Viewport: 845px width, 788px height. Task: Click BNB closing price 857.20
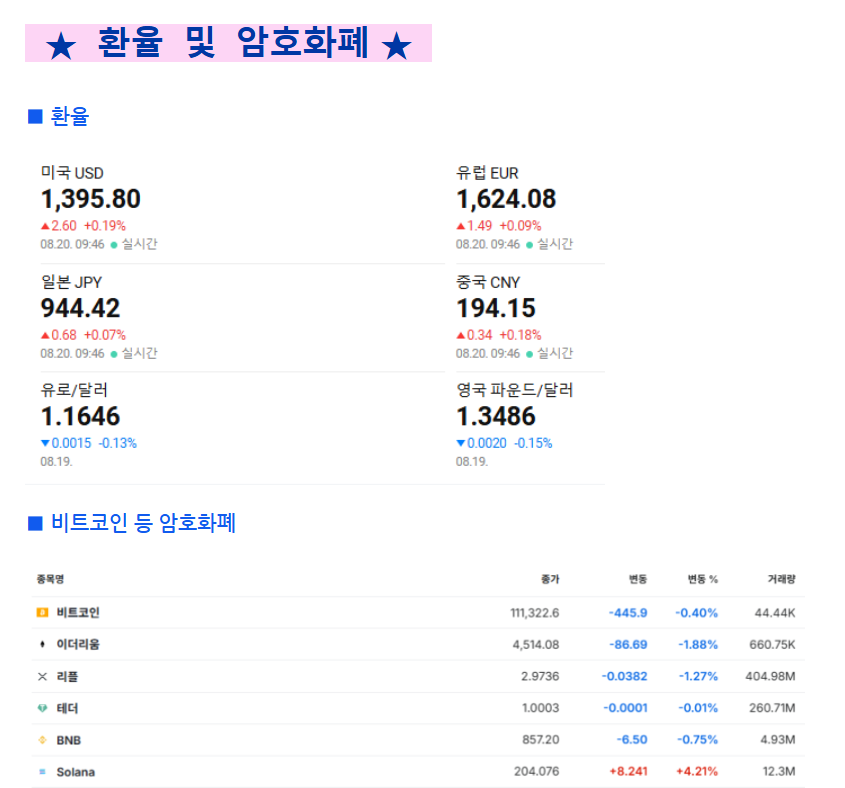541,740
